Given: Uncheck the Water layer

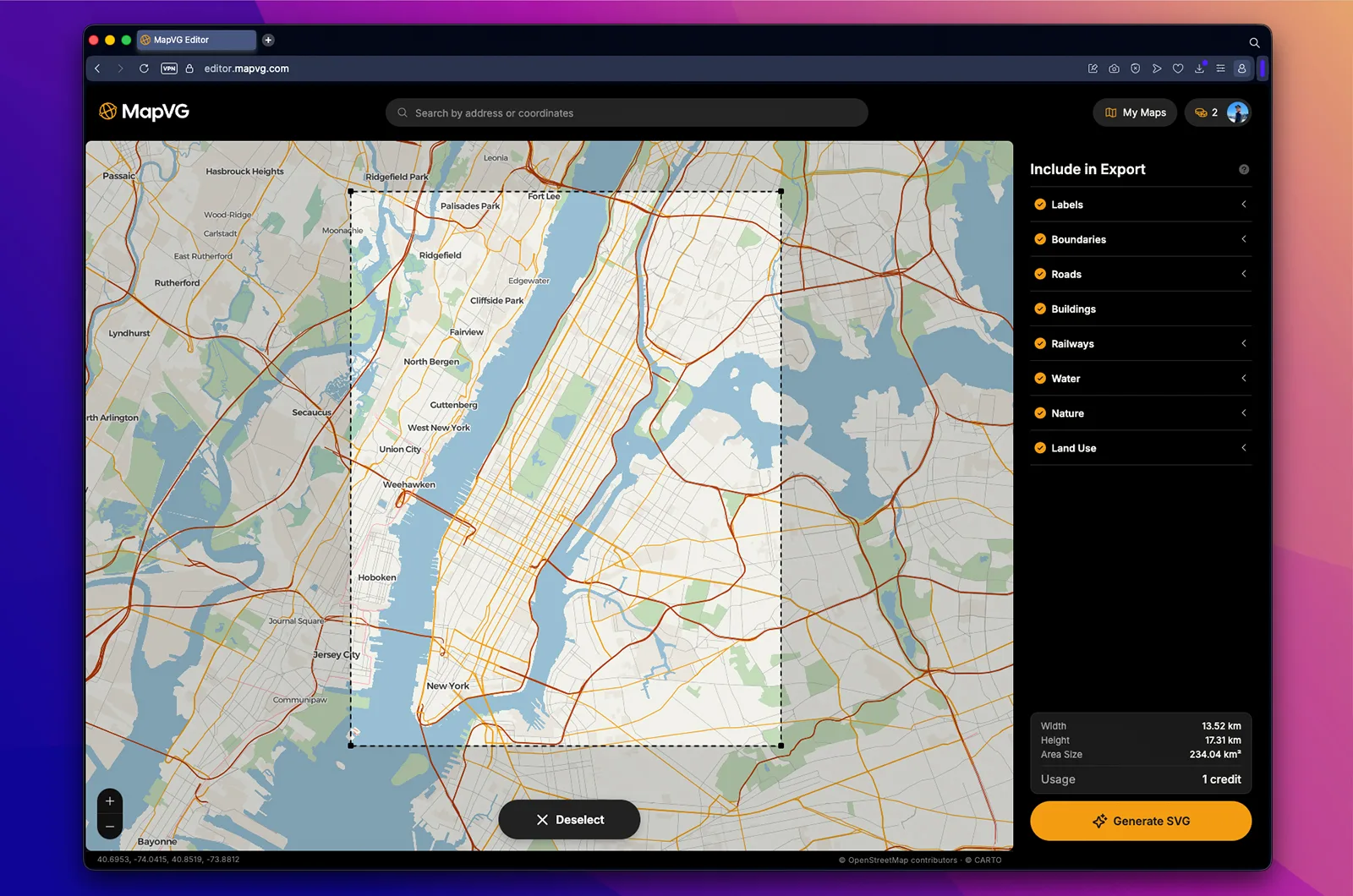Looking at the screenshot, I should coord(1040,379).
